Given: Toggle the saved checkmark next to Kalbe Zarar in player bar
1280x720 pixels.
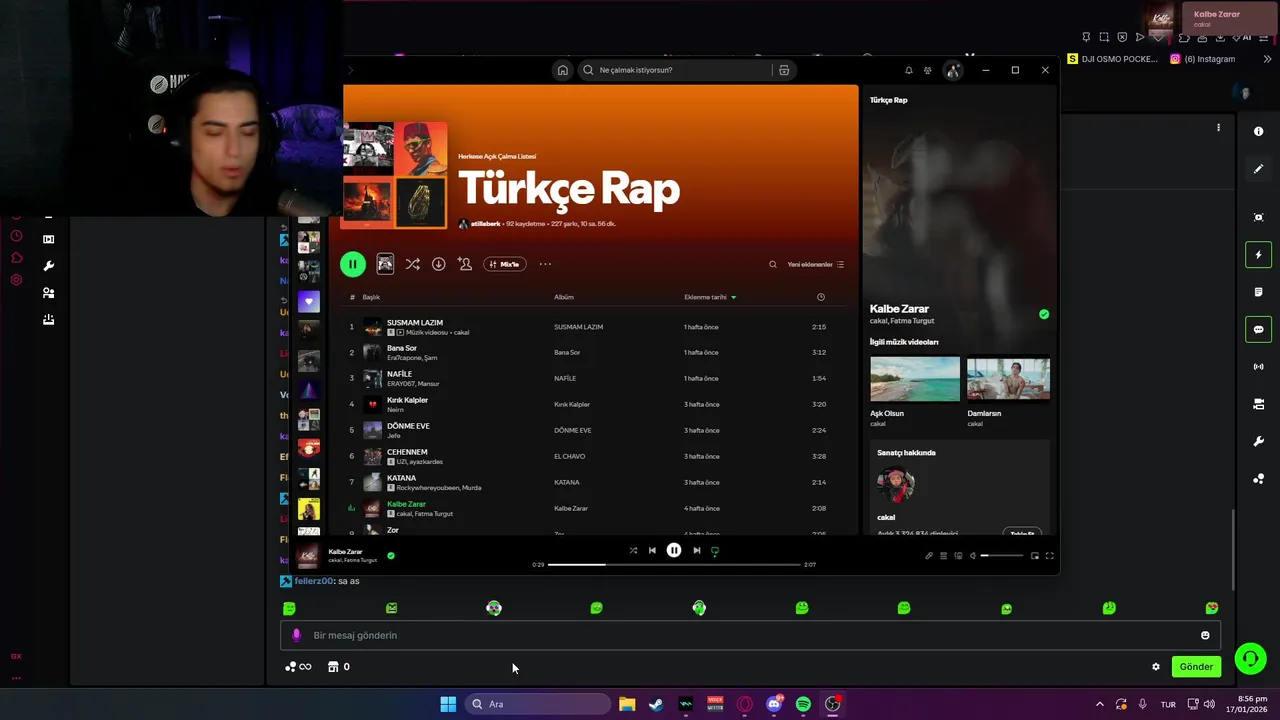Looking at the screenshot, I should (x=391, y=556).
